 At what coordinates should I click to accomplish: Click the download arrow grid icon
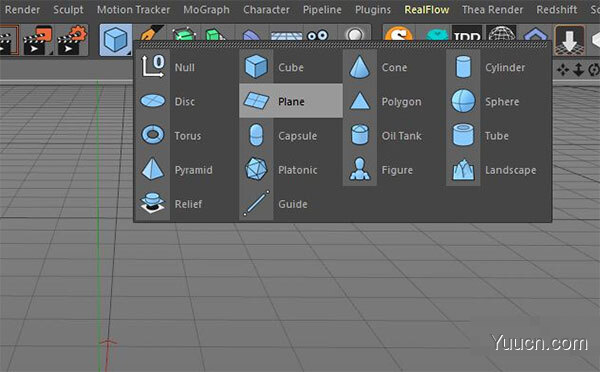pos(569,40)
